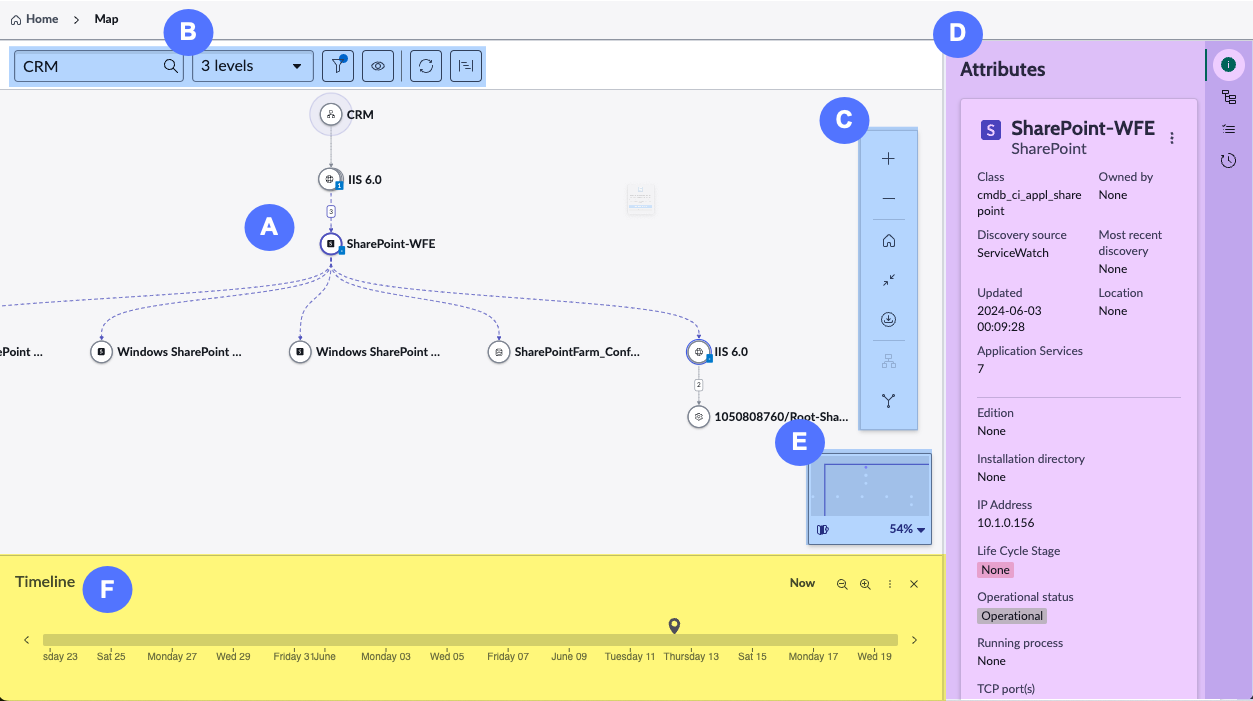Refresh the map with circular arrows icon
The width and height of the screenshot is (1253, 701).
tap(426, 66)
